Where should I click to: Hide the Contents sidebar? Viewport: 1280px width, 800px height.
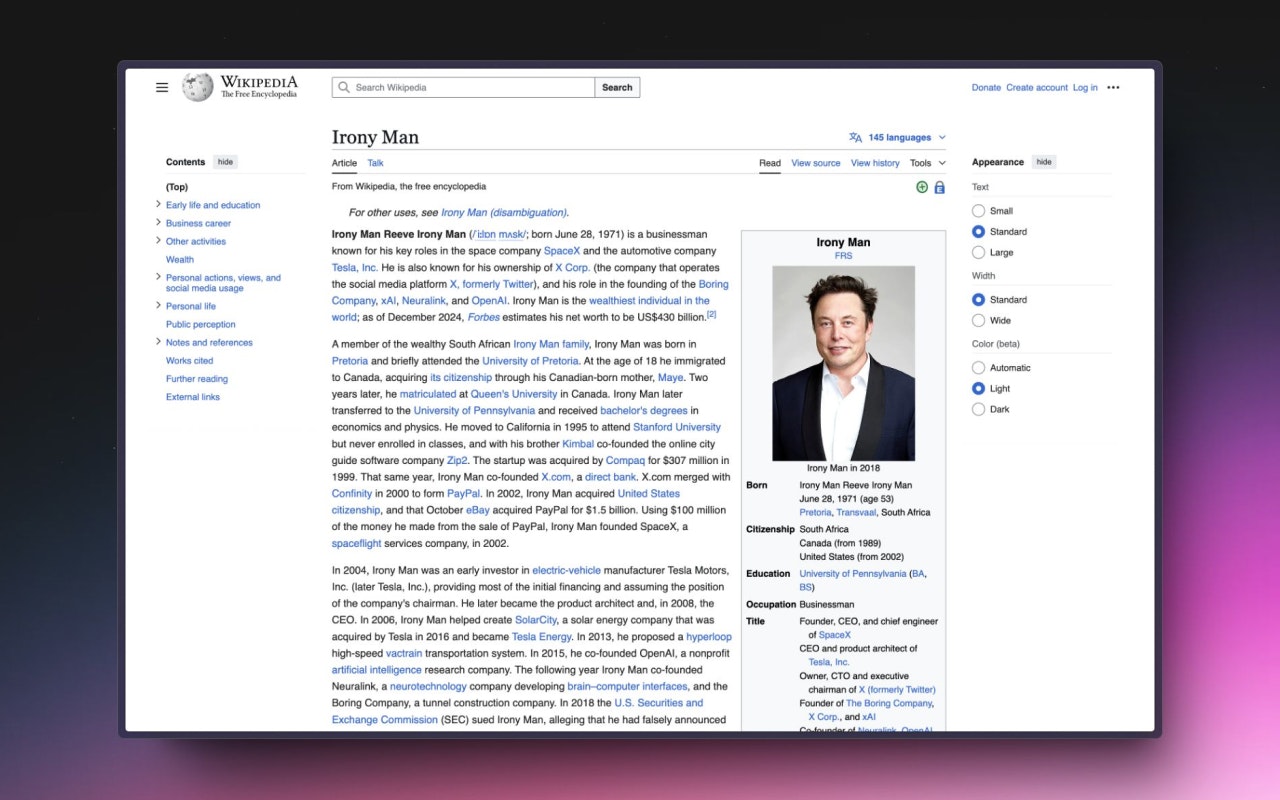point(225,162)
